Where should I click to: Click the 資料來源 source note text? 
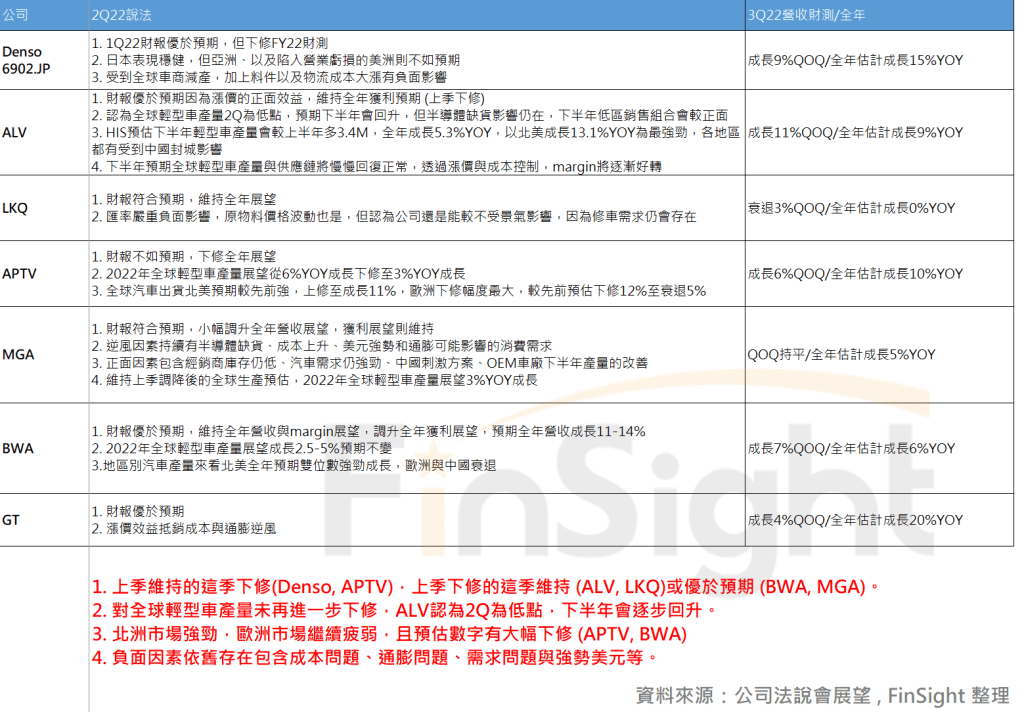[x=822, y=695]
